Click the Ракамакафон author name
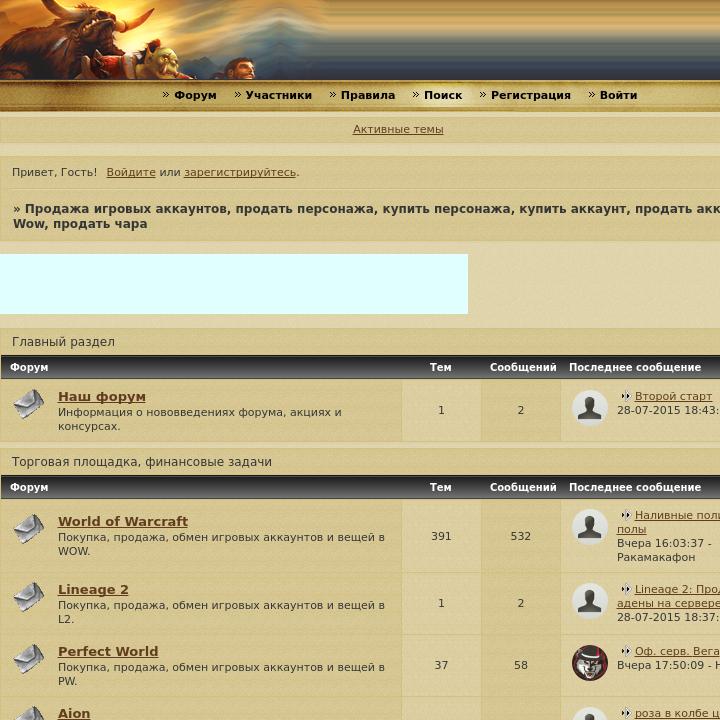Viewport: 720px width, 720px height. (x=656, y=557)
